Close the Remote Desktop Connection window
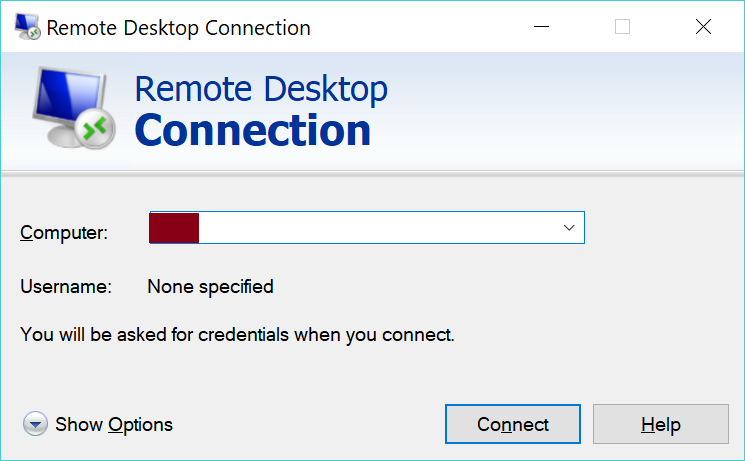Viewport: 745px width, 461px height. [703, 27]
